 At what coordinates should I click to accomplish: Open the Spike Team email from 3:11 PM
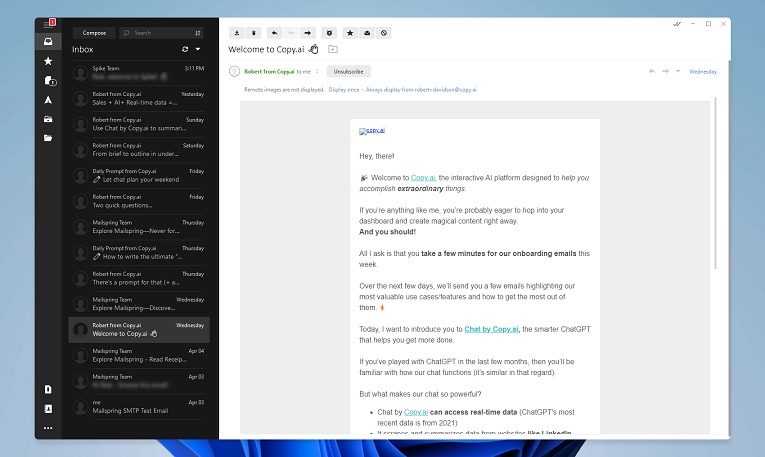tap(139, 73)
